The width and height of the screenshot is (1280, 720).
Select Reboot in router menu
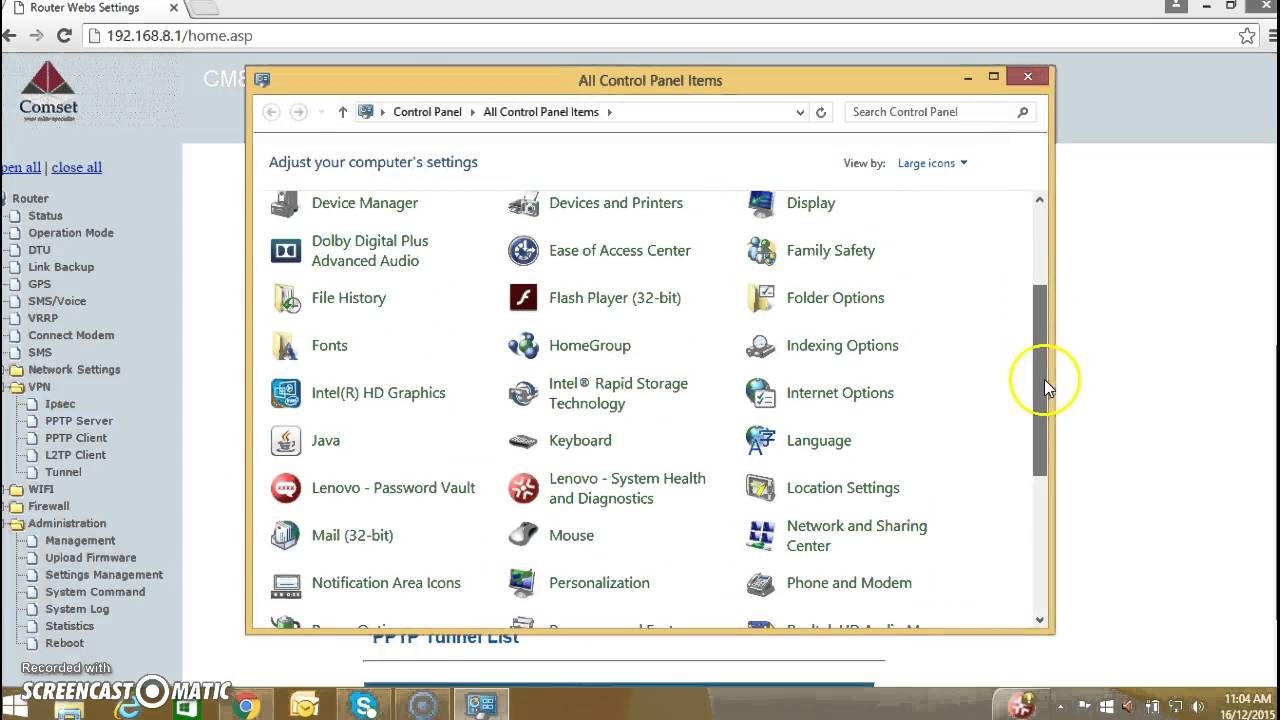(x=64, y=643)
